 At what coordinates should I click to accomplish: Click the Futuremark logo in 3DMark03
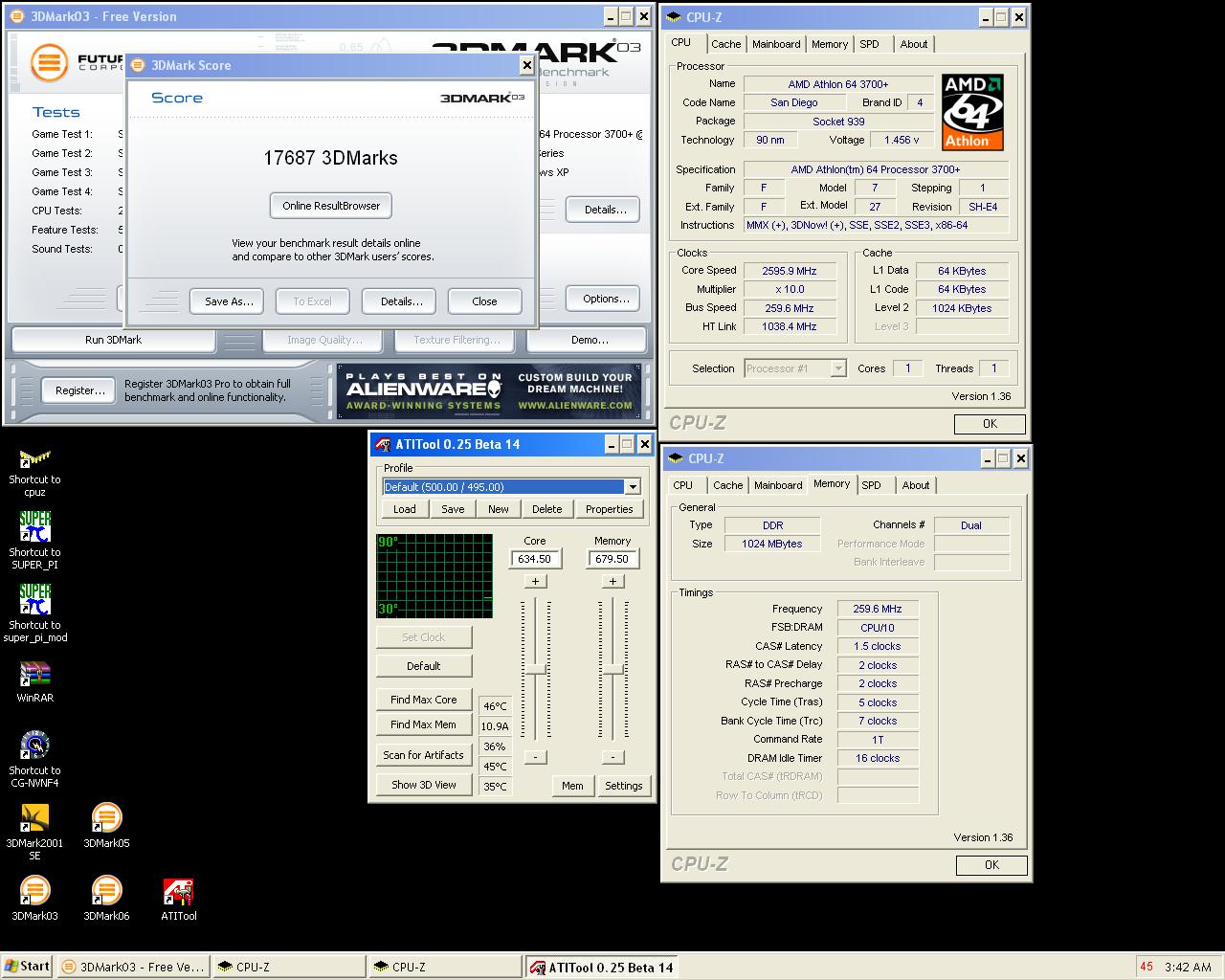point(50,62)
